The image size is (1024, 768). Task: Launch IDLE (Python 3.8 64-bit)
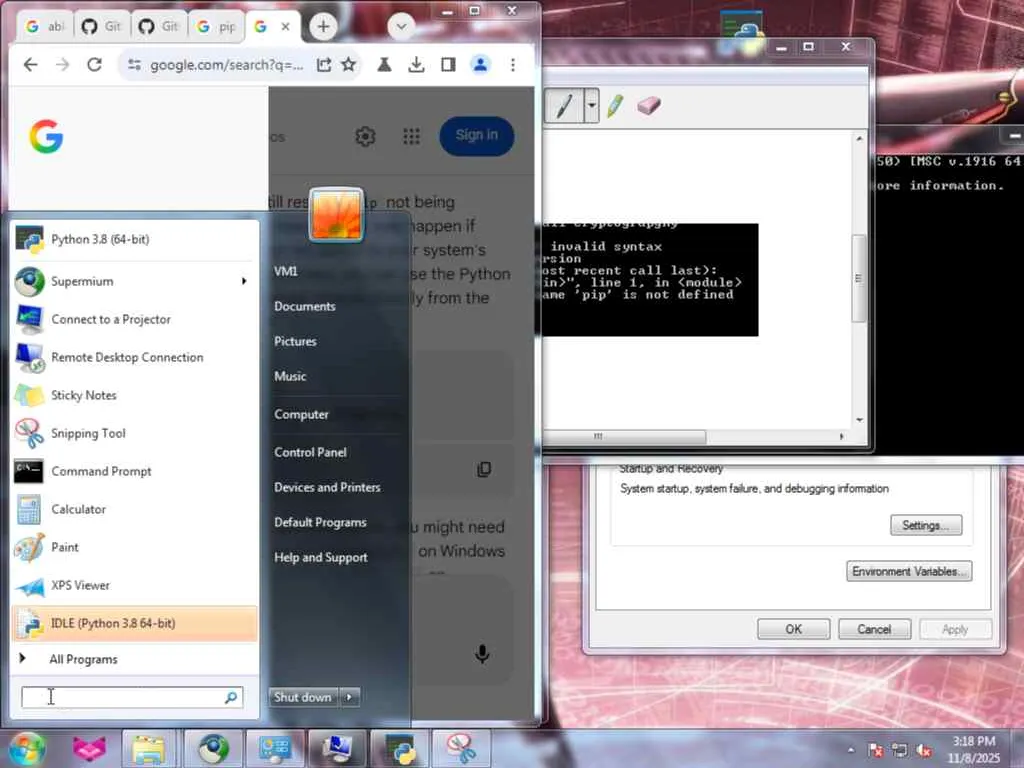click(x=134, y=623)
